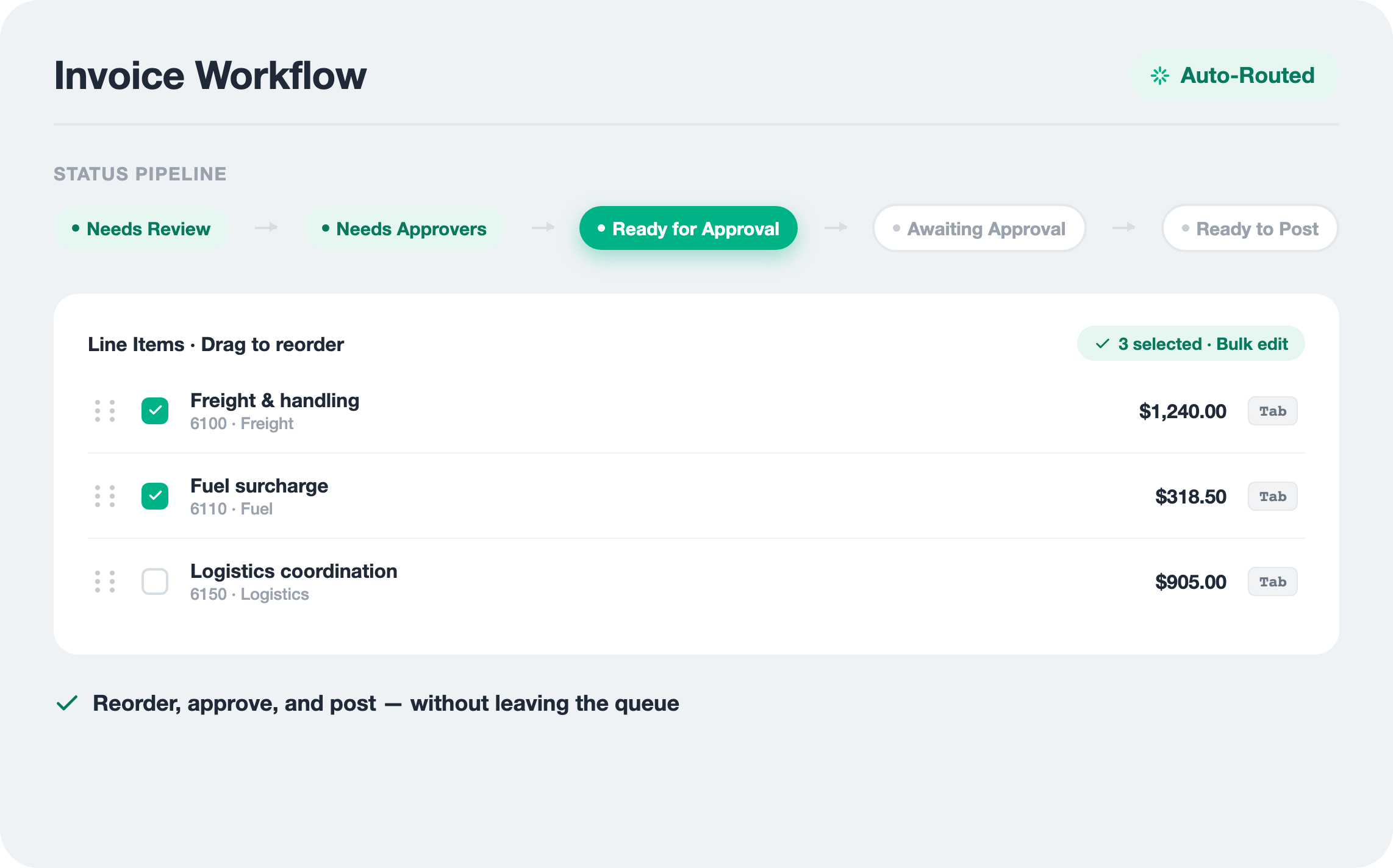The height and width of the screenshot is (868, 1393).
Task: Grab the Fuel surcharge drag handle
Action: (x=105, y=496)
